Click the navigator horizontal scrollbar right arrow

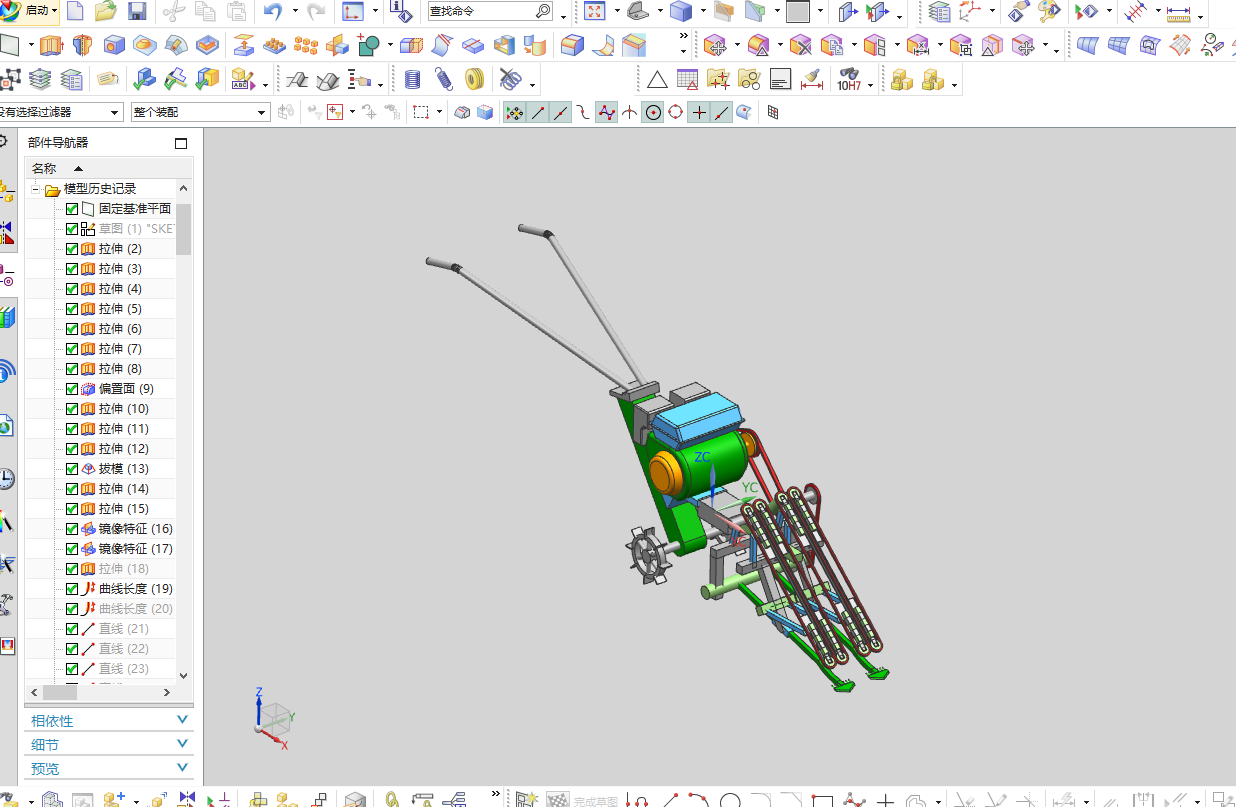coord(167,692)
